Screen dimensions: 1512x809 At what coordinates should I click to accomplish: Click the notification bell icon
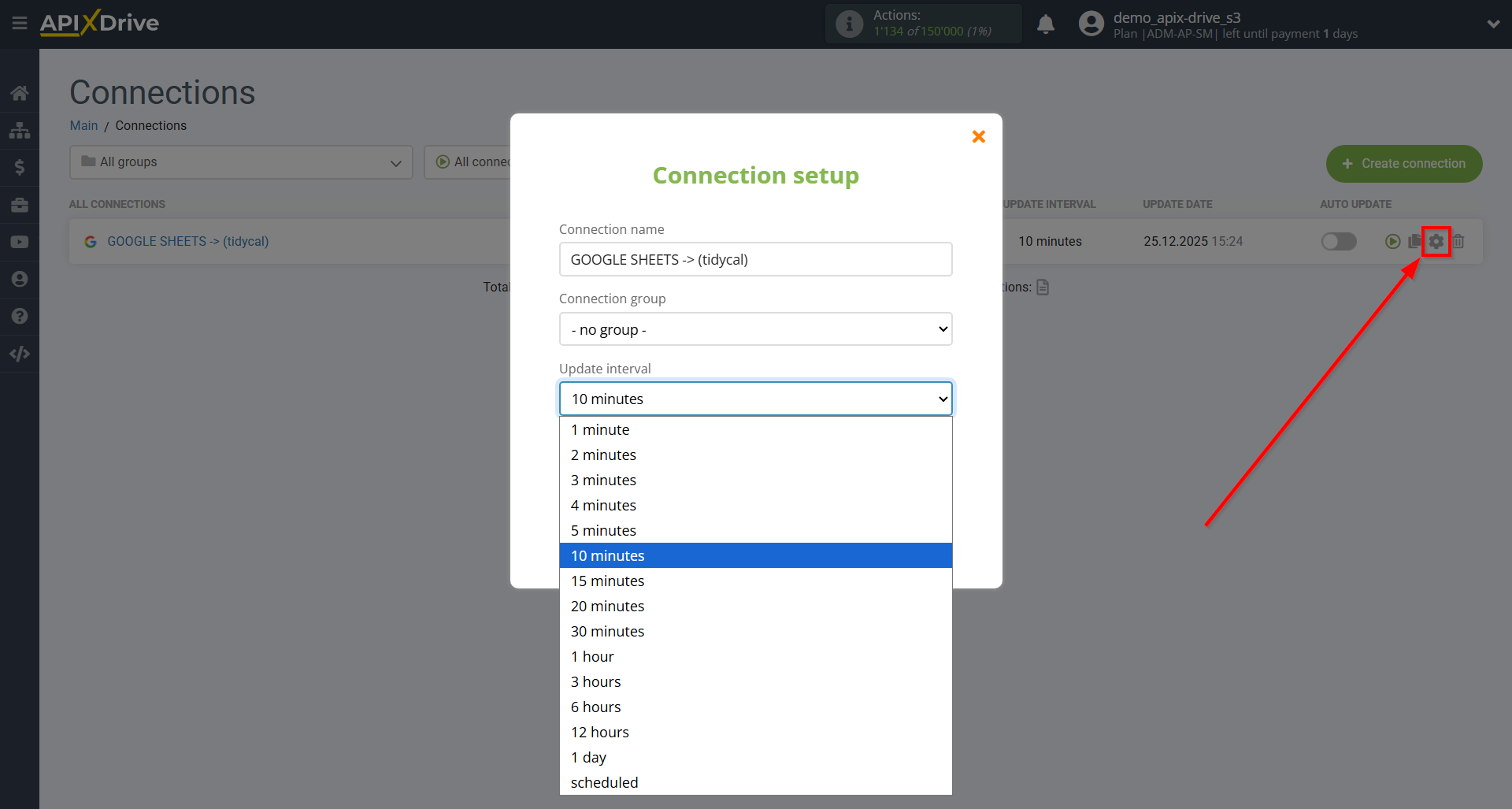tap(1046, 24)
